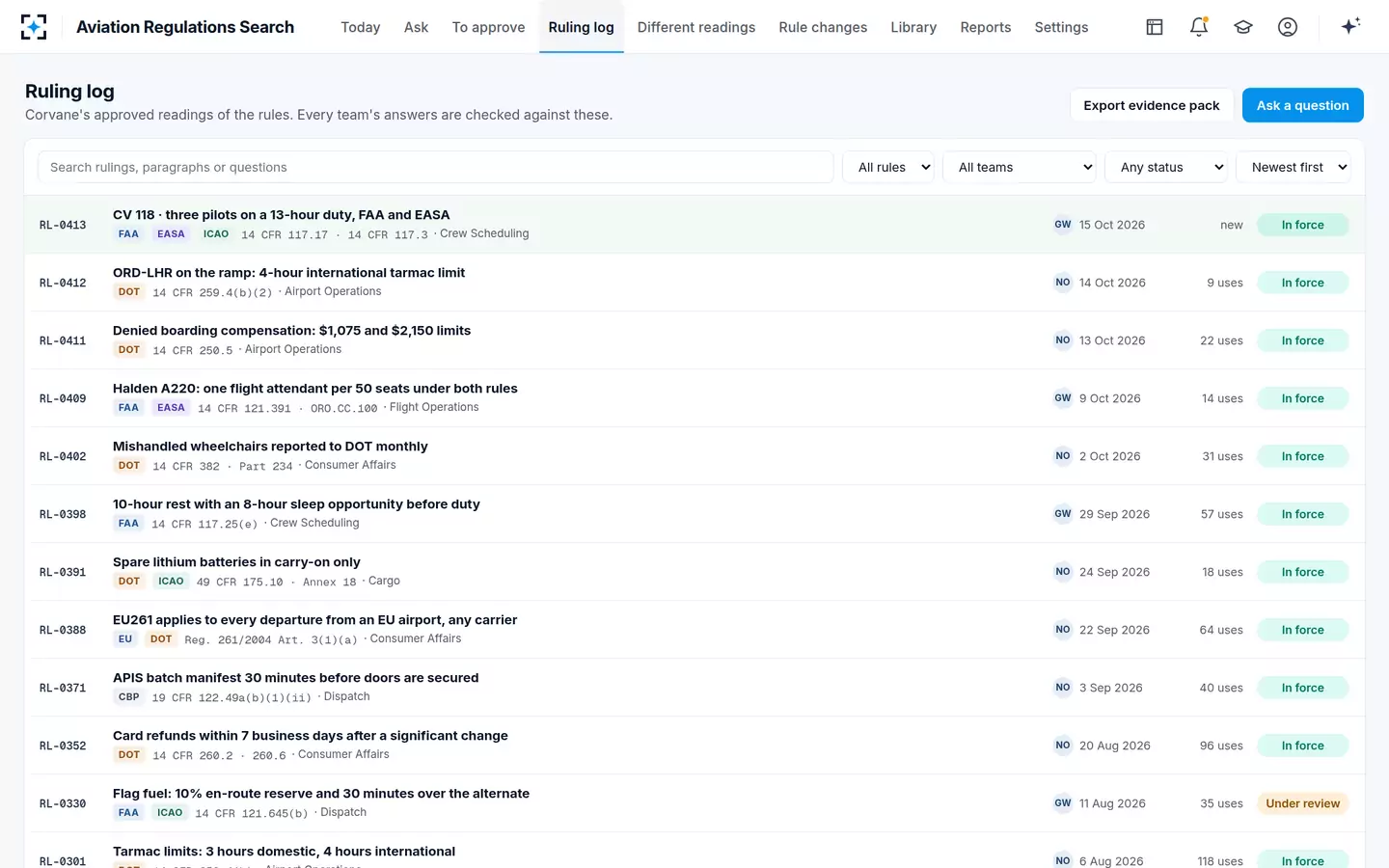
Task: Click the FAA tag on row RL-0398
Action: click(x=128, y=524)
